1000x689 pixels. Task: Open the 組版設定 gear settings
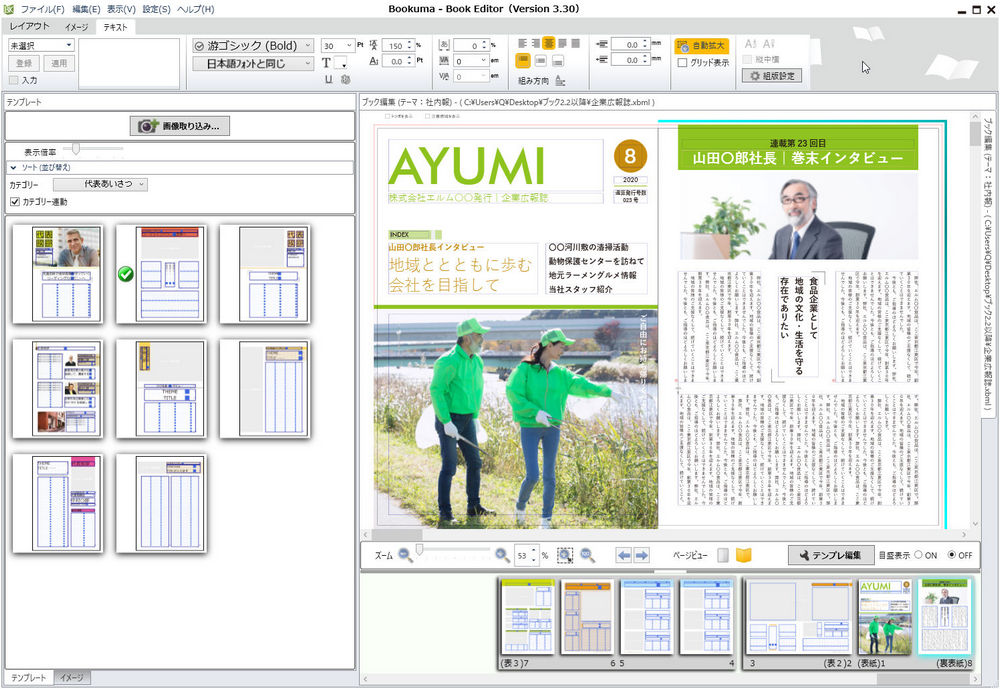773,76
